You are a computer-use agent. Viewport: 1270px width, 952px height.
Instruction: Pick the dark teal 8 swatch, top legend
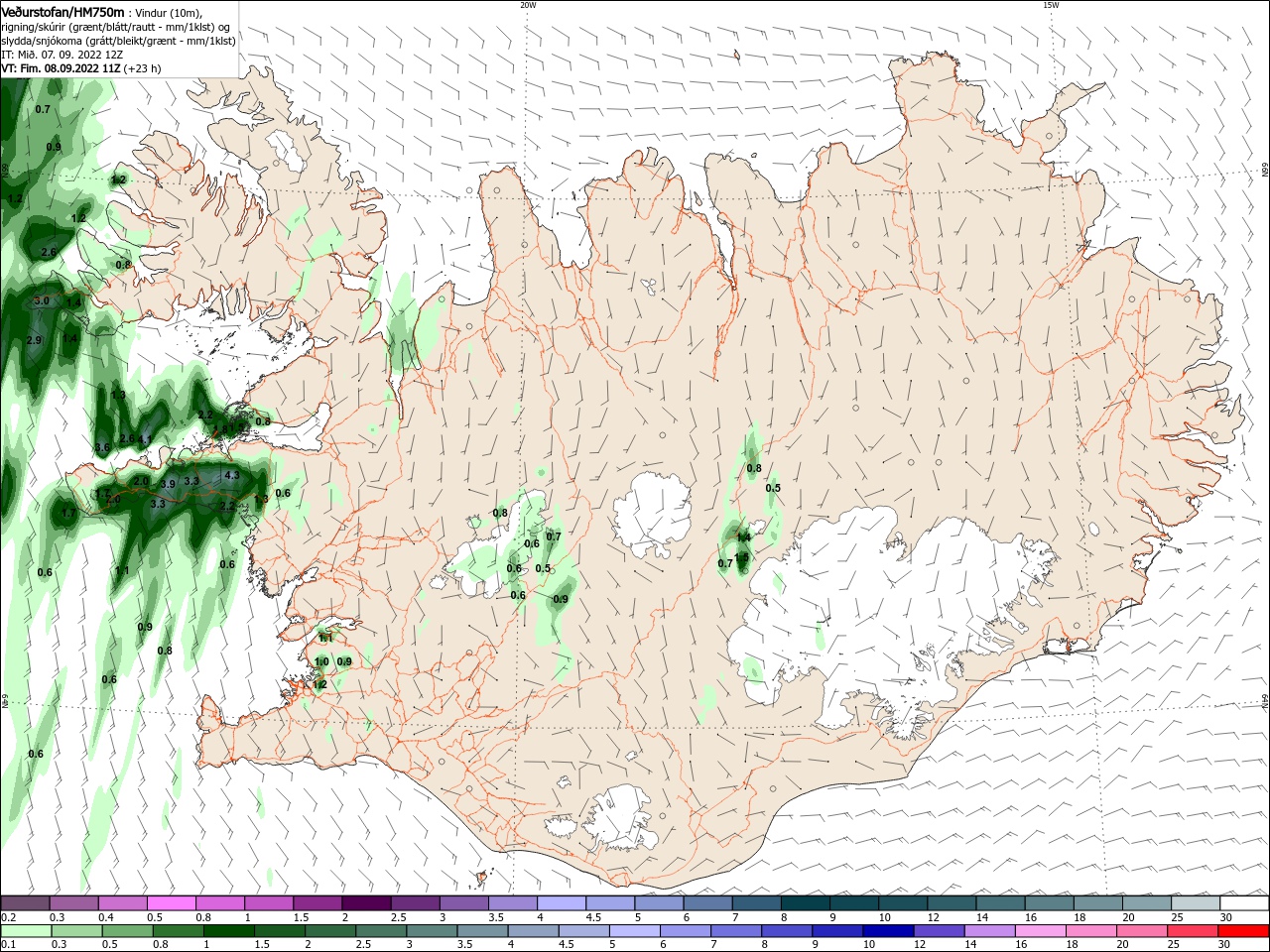805,902
